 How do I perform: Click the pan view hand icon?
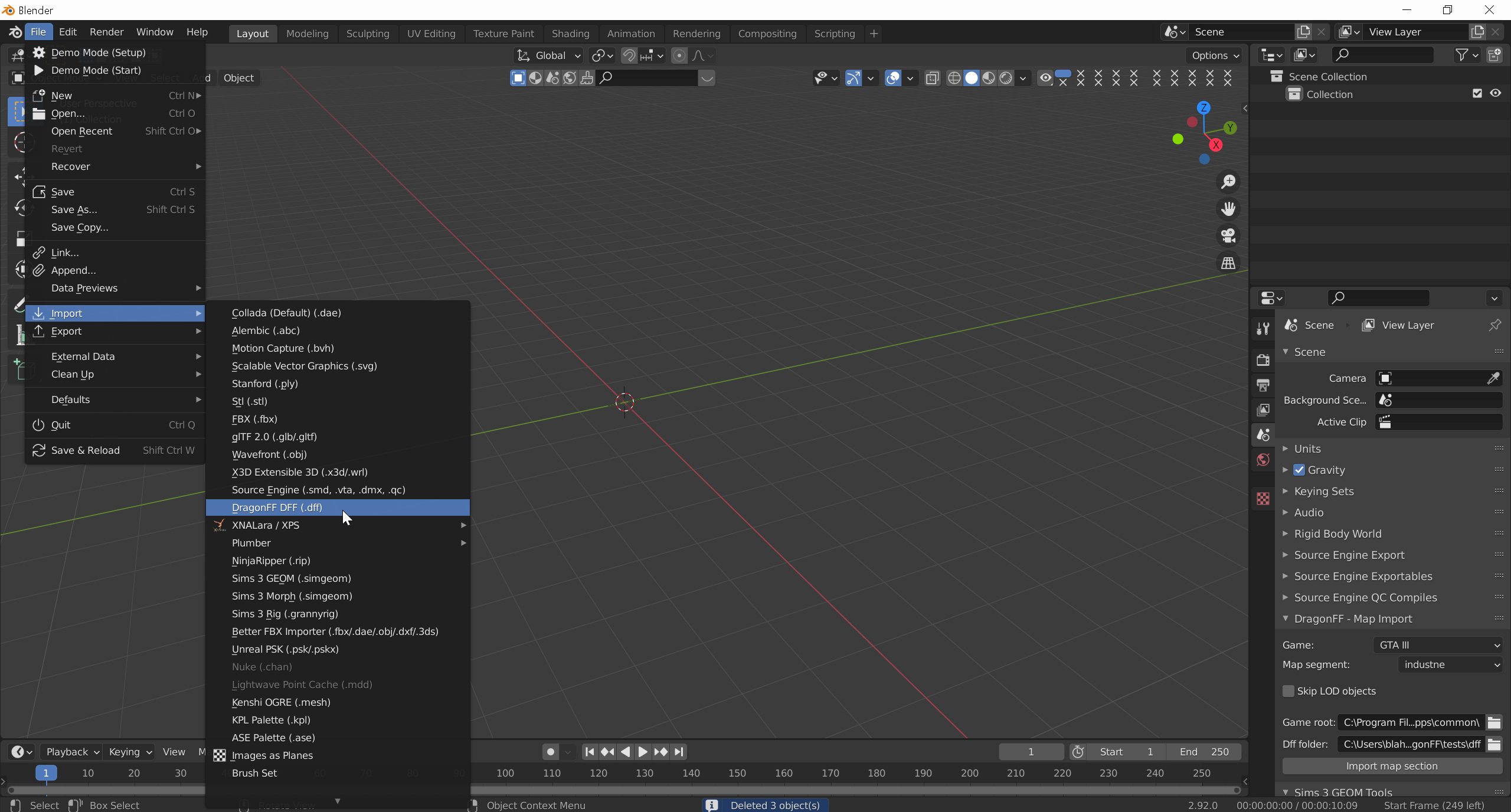click(1228, 209)
